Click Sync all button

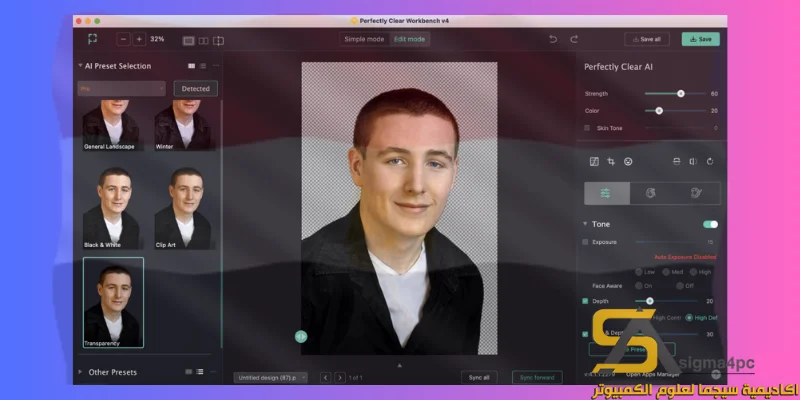[x=479, y=378]
